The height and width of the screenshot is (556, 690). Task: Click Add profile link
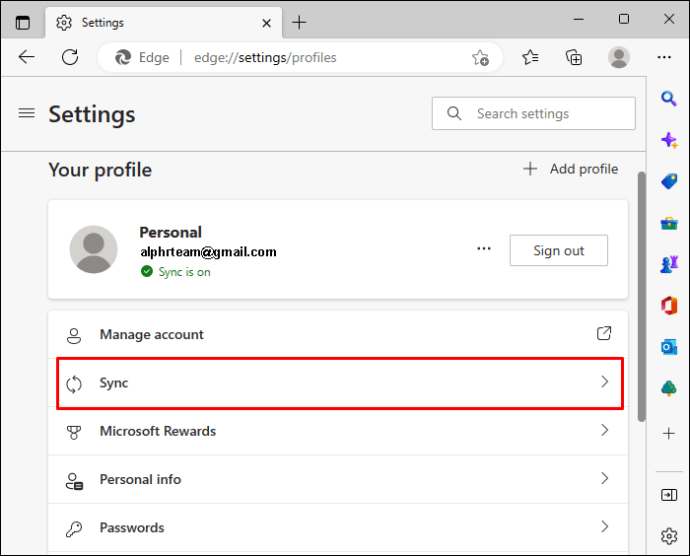click(571, 169)
